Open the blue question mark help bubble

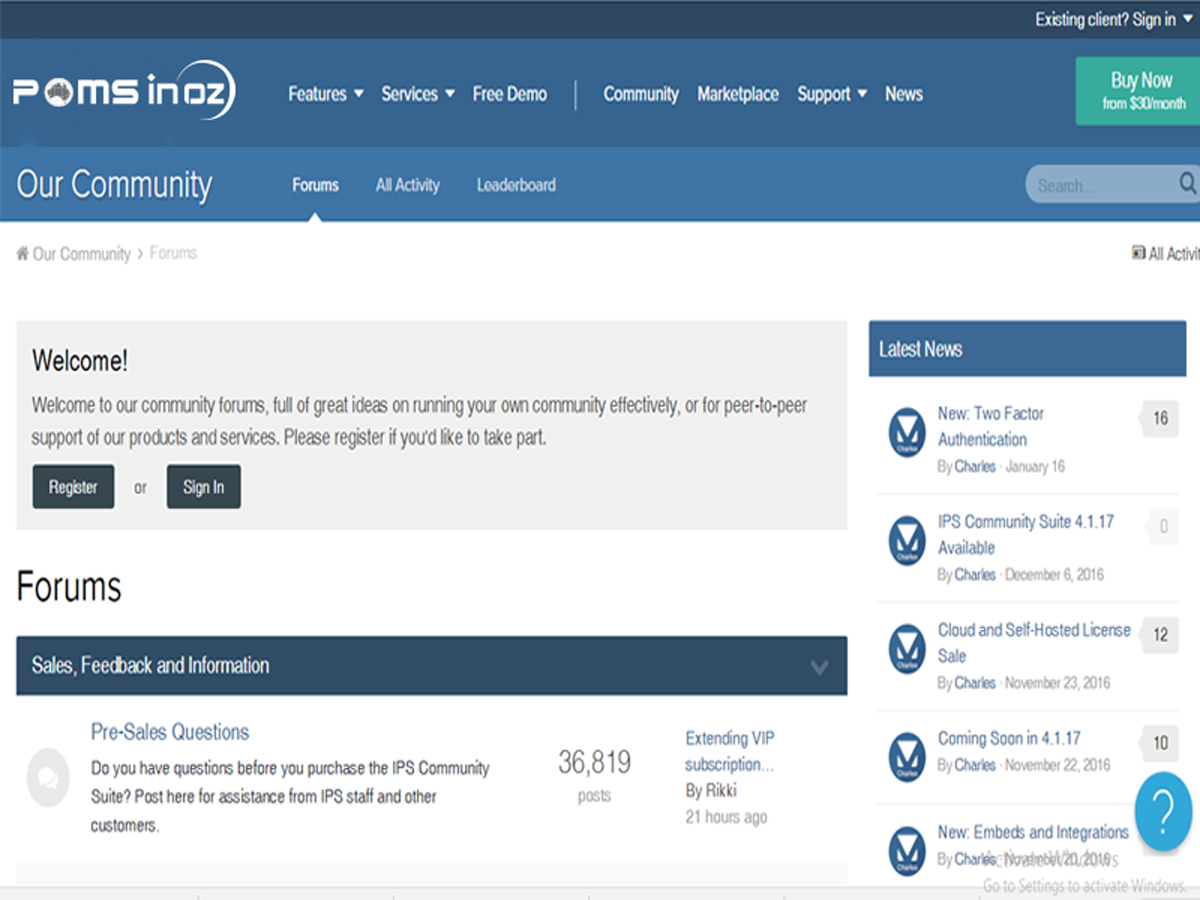pyautogui.click(x=1163, y=811)
